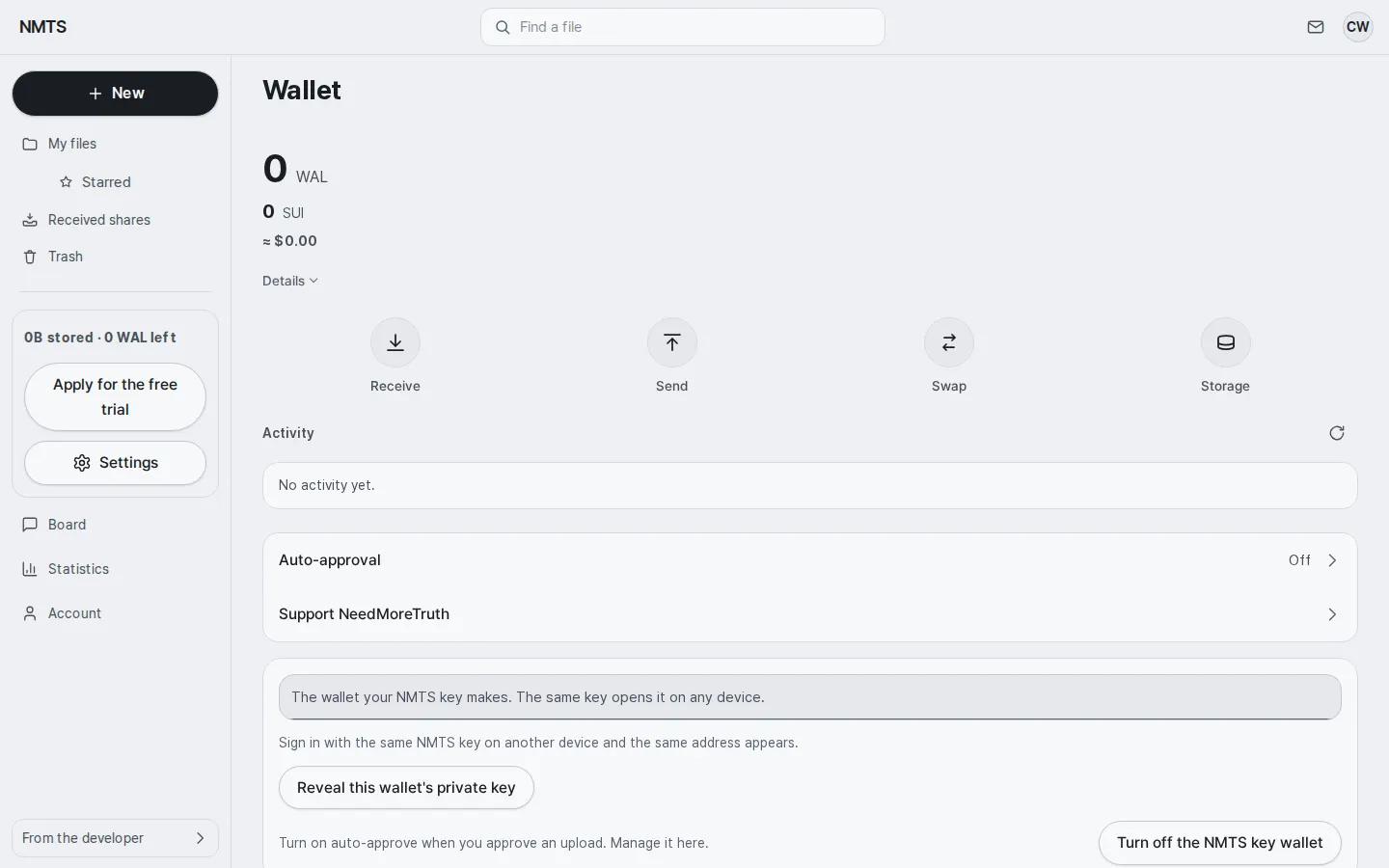The width and height of the screenshot is (1389, 868).
Task: Focus the Find a file search box
Action: click(x=683, y=27)
